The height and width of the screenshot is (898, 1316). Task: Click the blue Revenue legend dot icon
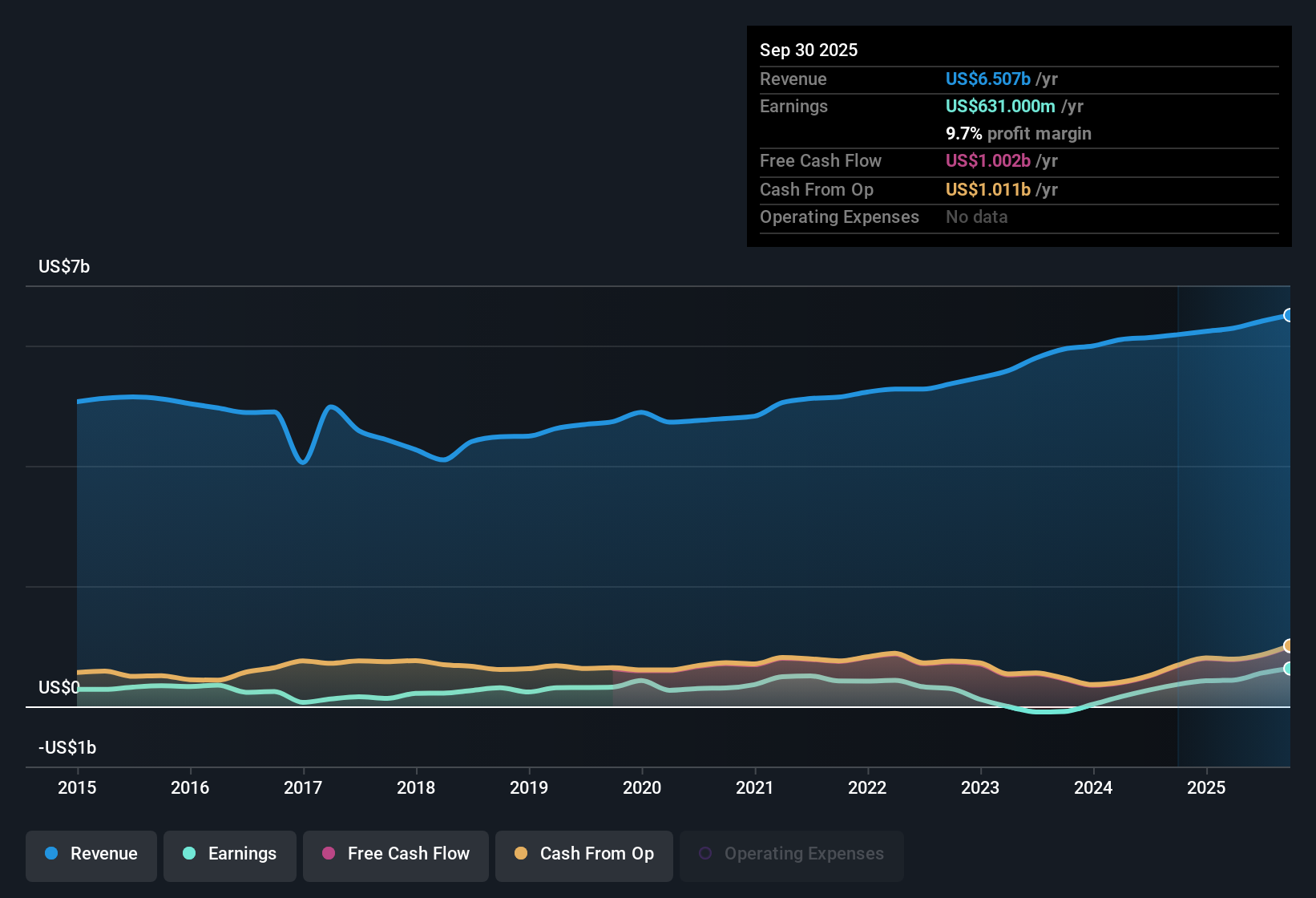(x=50, y=854)
